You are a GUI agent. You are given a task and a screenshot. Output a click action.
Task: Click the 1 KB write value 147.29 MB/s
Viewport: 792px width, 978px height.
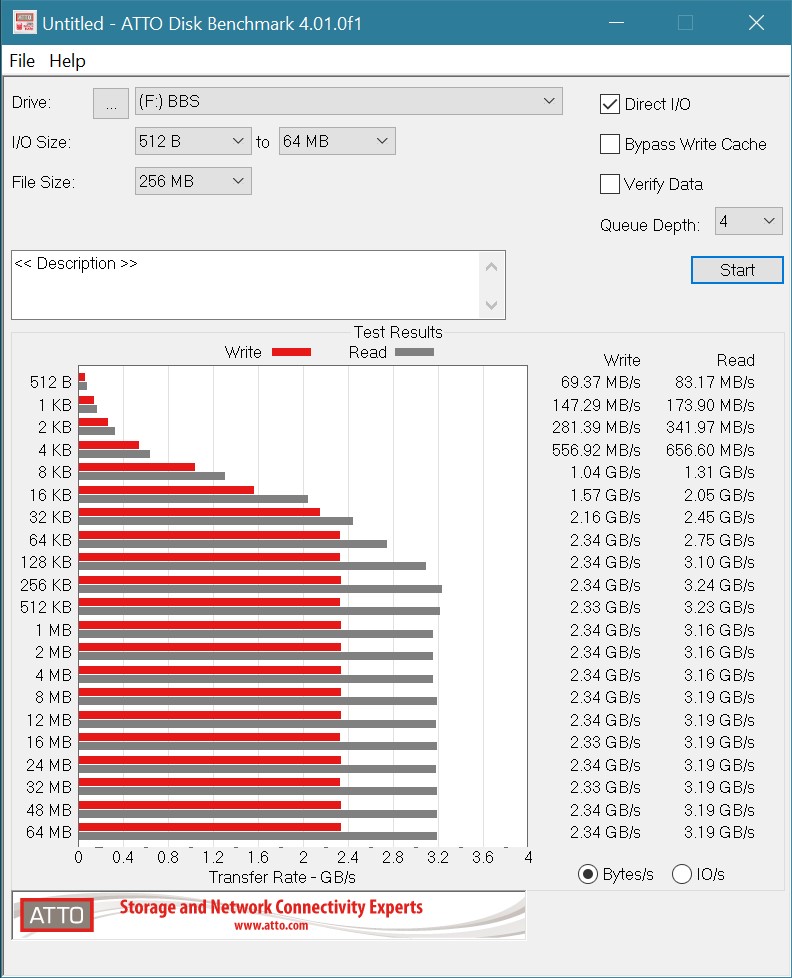[596, 405]
